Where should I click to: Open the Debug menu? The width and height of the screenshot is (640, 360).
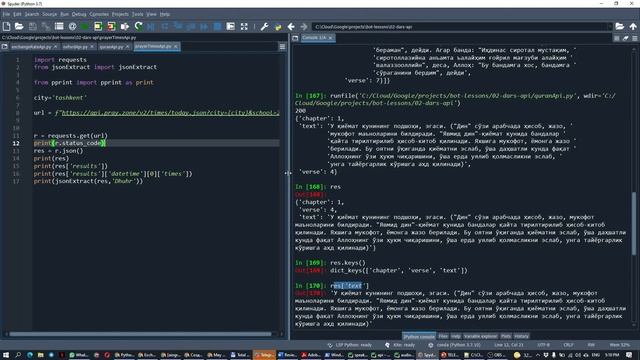(x=79, y=14)
